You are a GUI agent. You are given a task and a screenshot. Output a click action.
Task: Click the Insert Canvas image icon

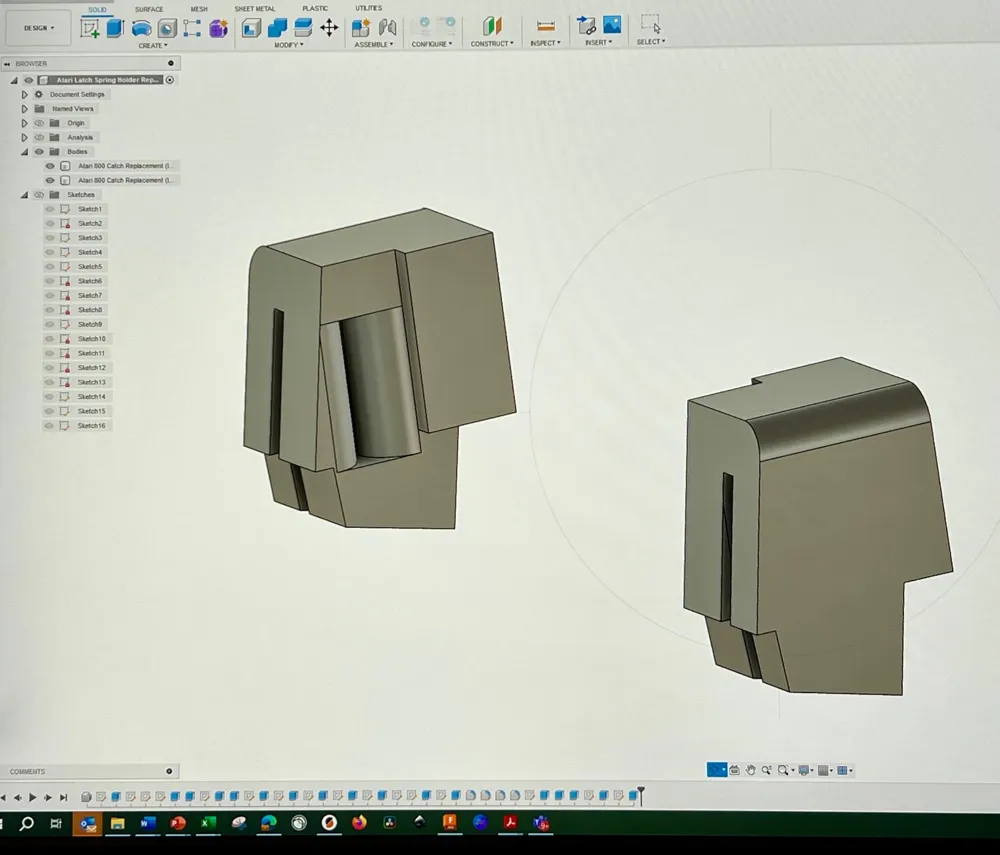(612, 25)
